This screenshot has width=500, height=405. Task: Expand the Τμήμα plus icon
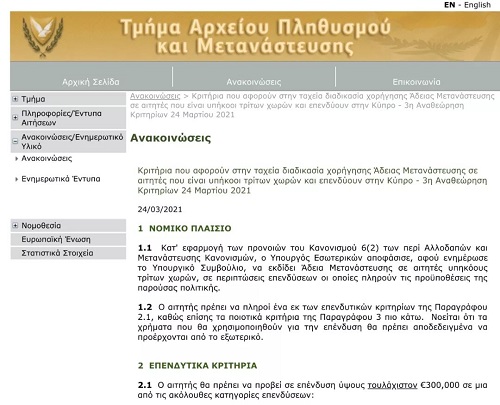click(15, 99)
